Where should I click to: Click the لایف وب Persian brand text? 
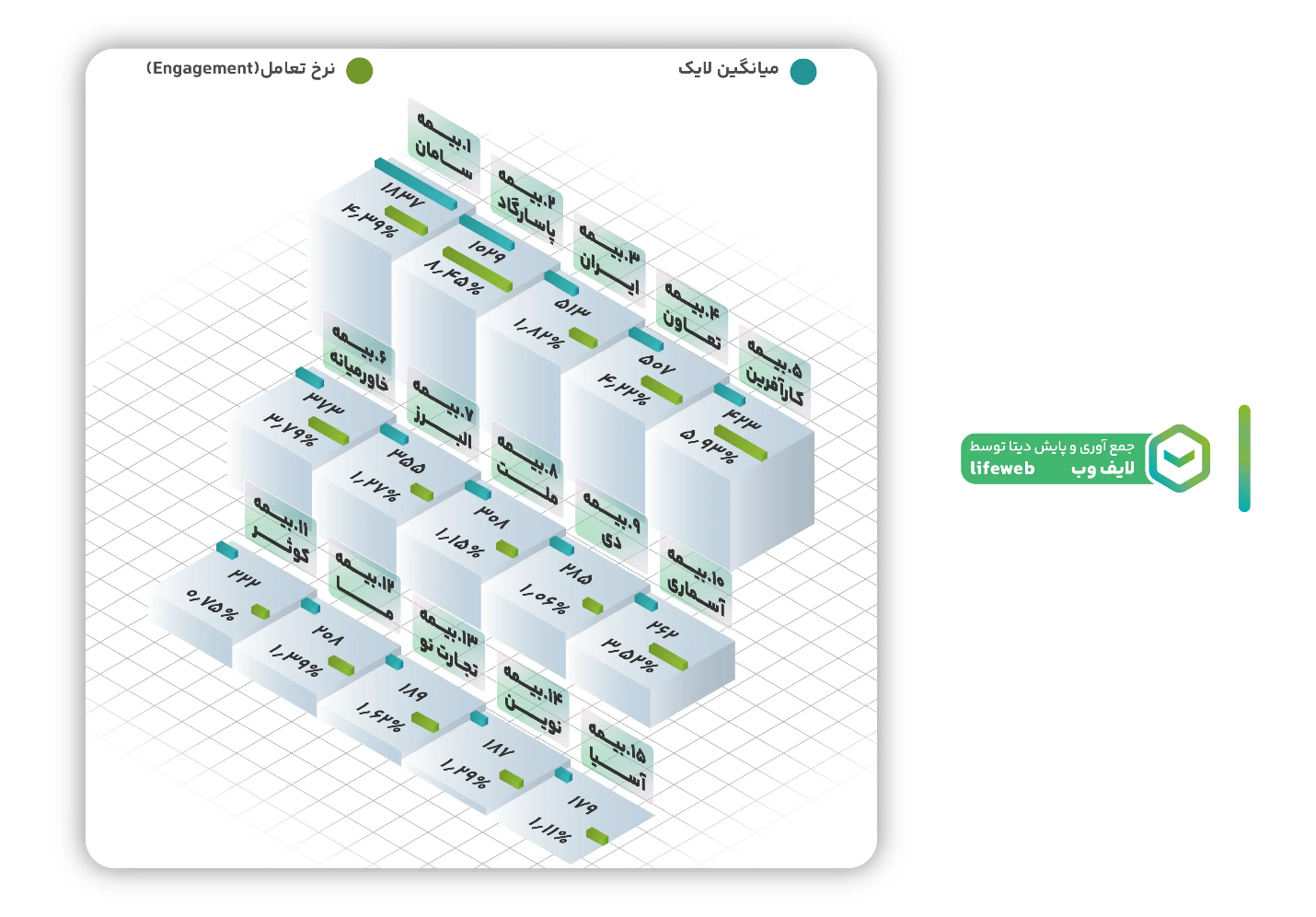[x=1102, y=469]
